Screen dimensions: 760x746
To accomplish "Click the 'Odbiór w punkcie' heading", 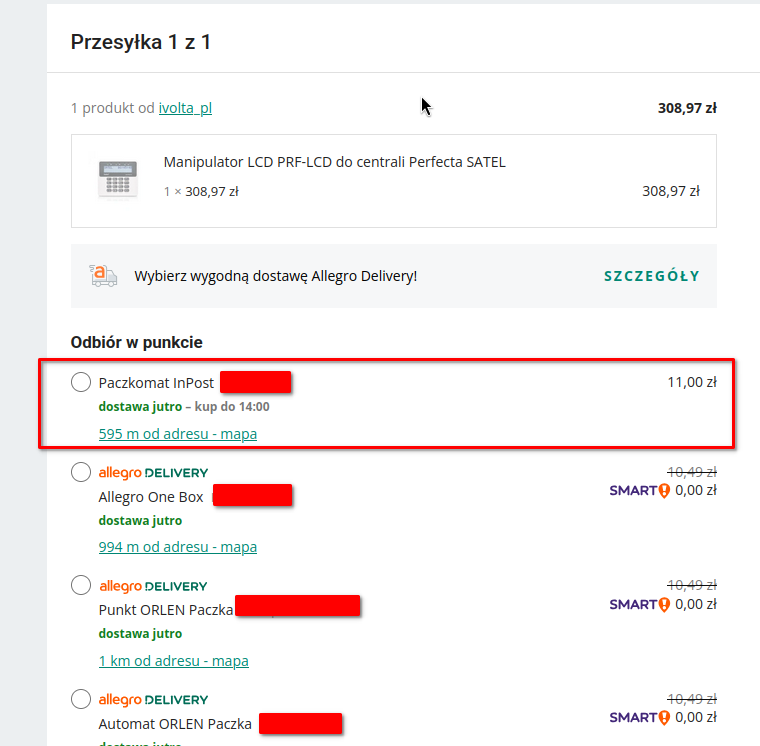I will tap(137, 342).
